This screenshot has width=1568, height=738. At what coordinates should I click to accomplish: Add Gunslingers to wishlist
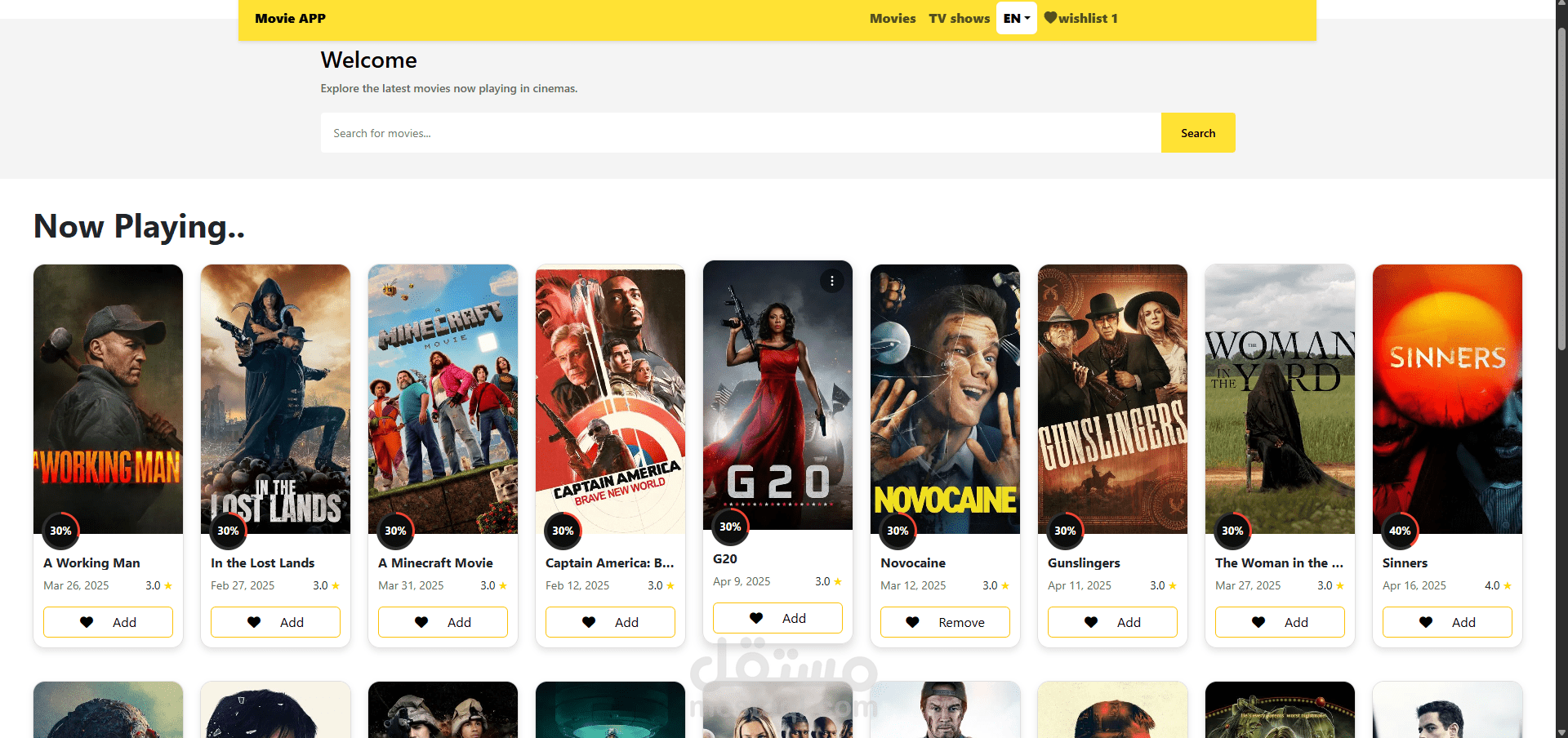pyautogui.click(x=1112, y=622)
